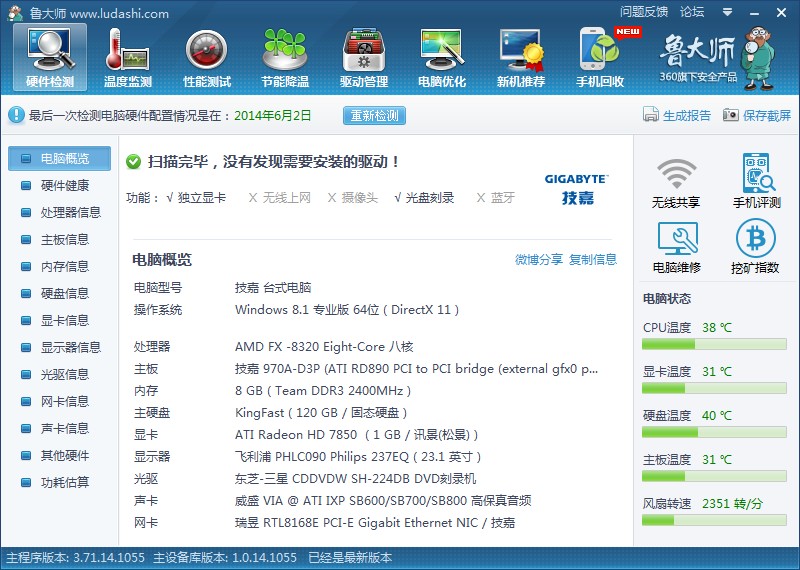This screenshot has height=570, width=800.
Task: Click the 主程序版本 3.71.14.1055 text
Action: [76, 557]
